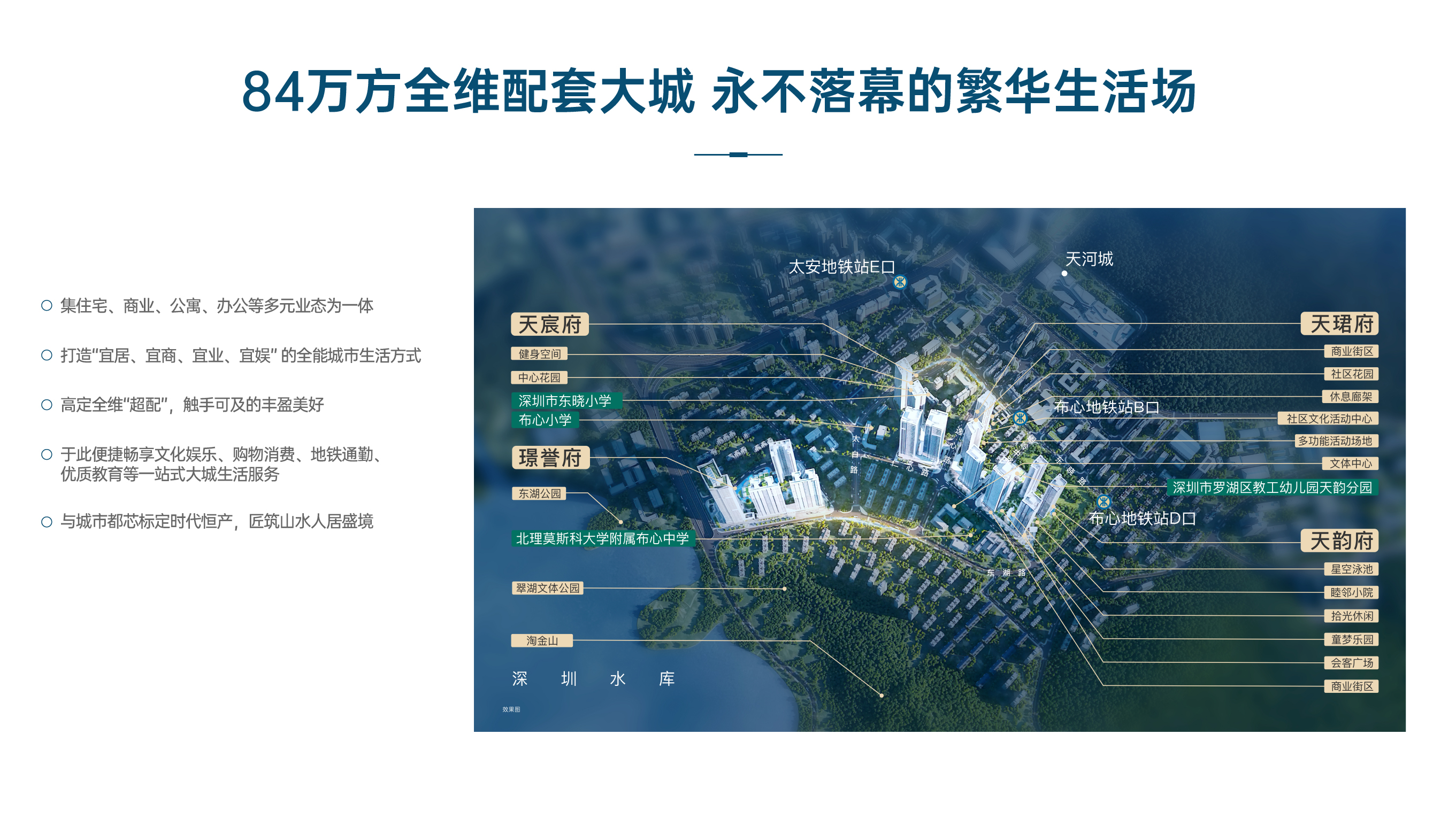Click the green 深圳市东晓小学 tag
The height and width of the screenshot is (819, 1456).
566,400
